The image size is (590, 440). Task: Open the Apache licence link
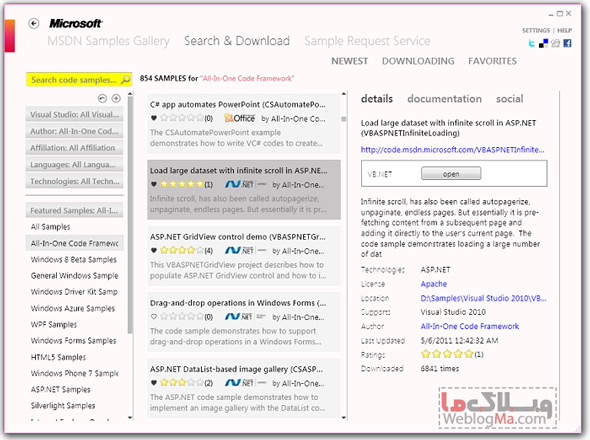pos(433,284)
